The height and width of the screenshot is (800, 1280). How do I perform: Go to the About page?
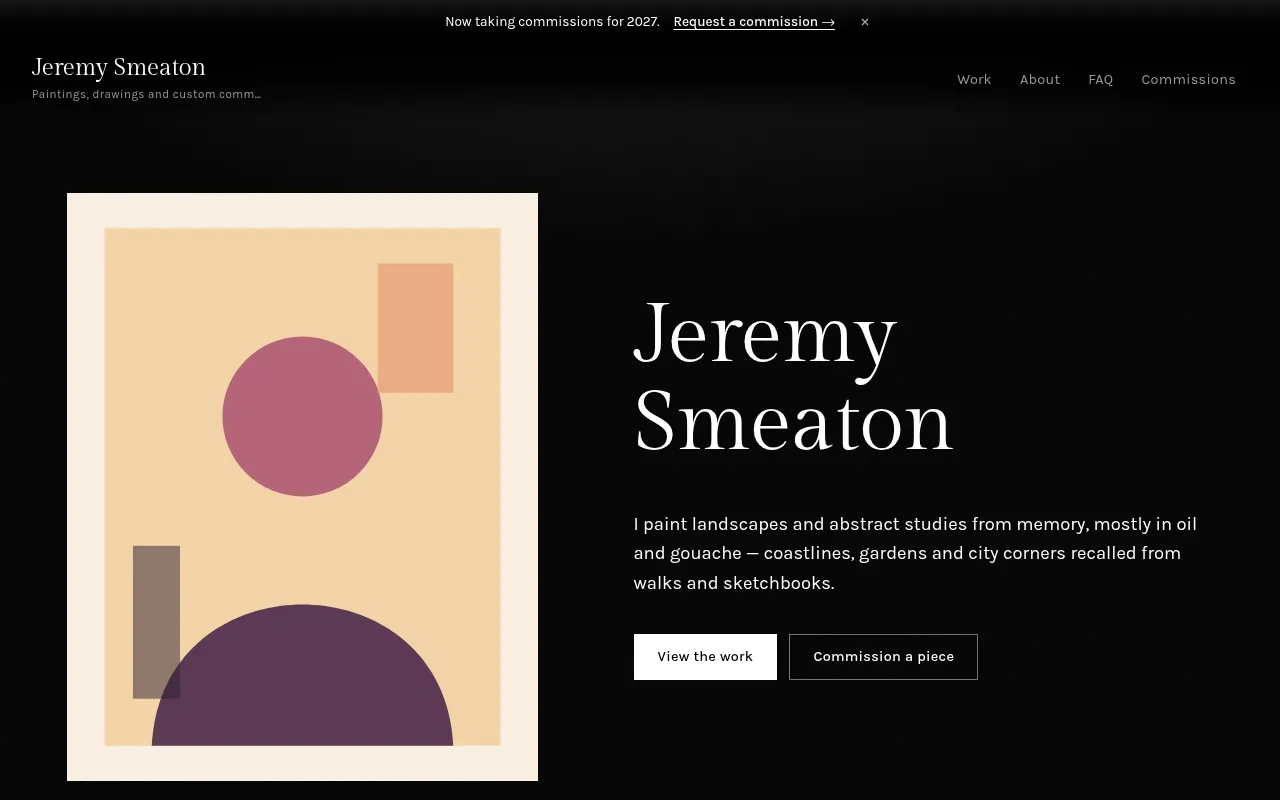(x=1040, y=79)
